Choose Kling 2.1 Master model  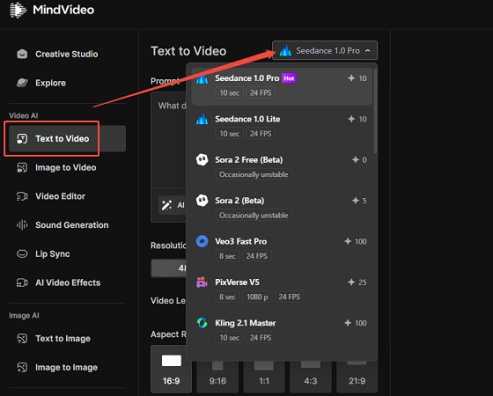pyautogui.click(x=282, y=330)
